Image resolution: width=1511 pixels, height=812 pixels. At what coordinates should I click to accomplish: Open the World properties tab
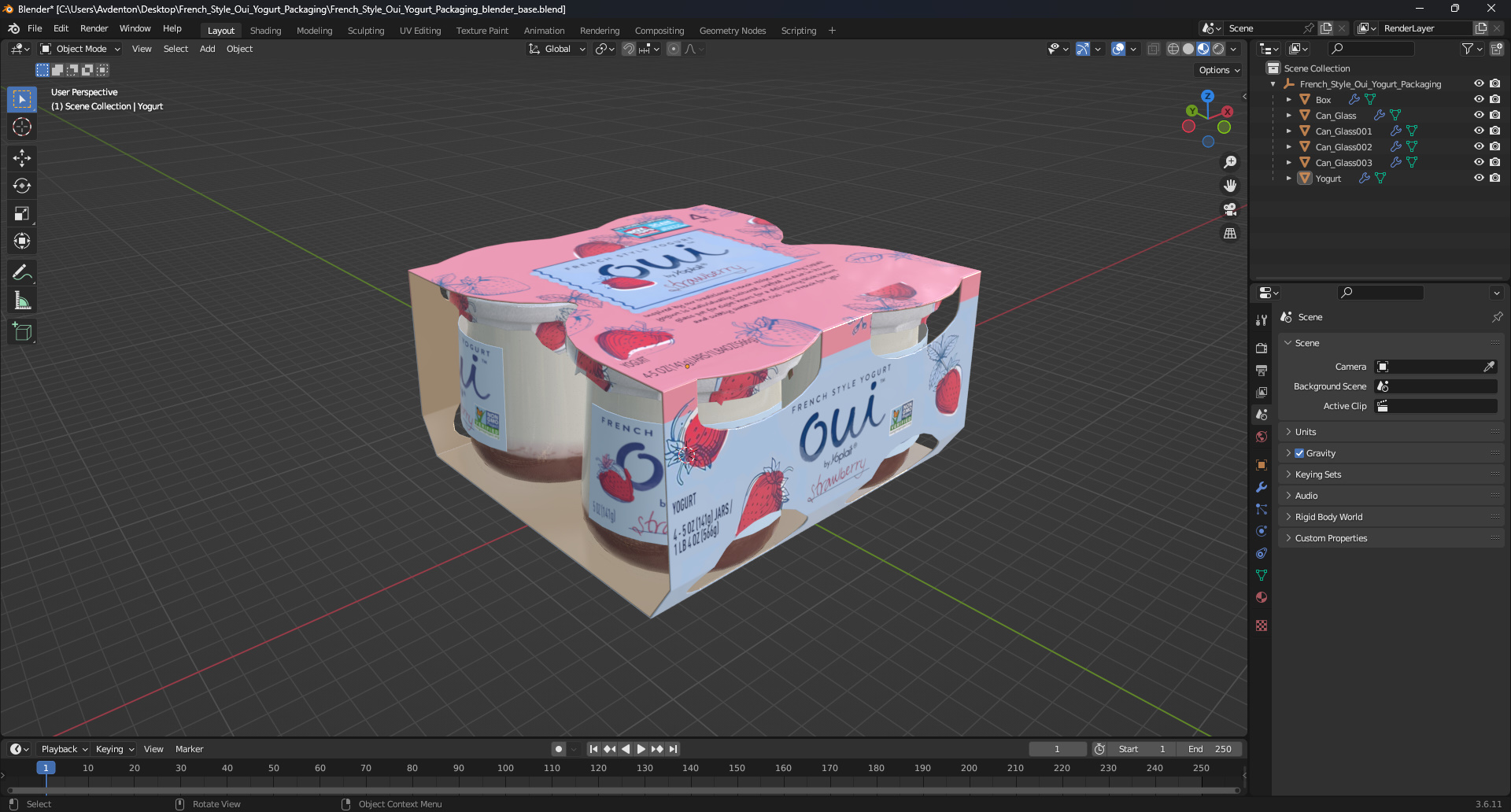1262,437
